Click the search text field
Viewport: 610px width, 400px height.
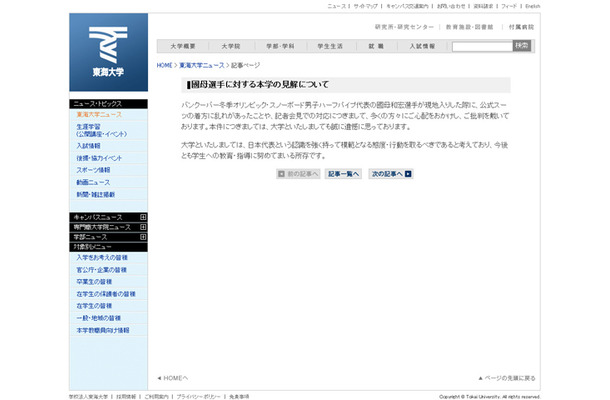coord(482,47)
